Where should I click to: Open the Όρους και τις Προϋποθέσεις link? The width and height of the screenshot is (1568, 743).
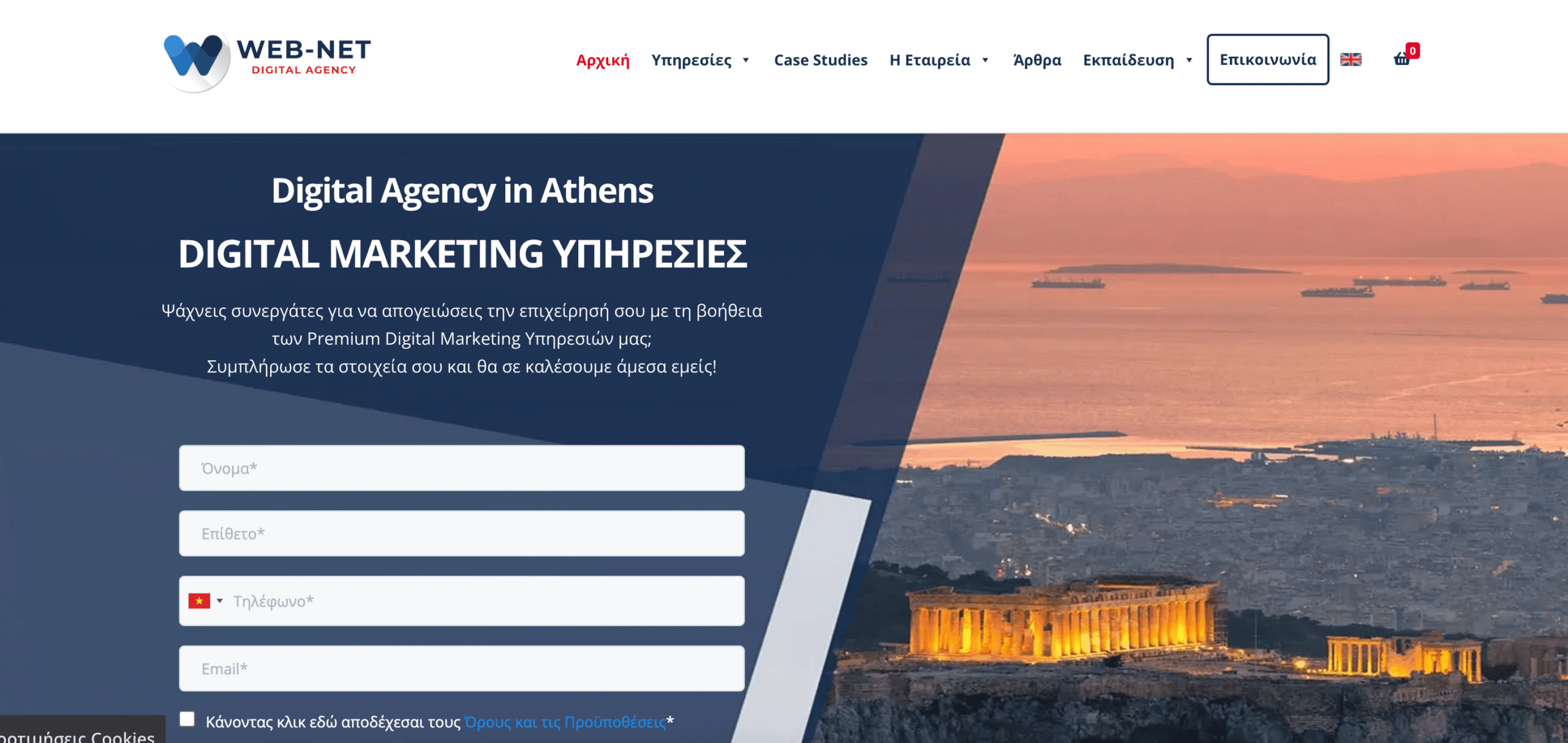[565, 722]
